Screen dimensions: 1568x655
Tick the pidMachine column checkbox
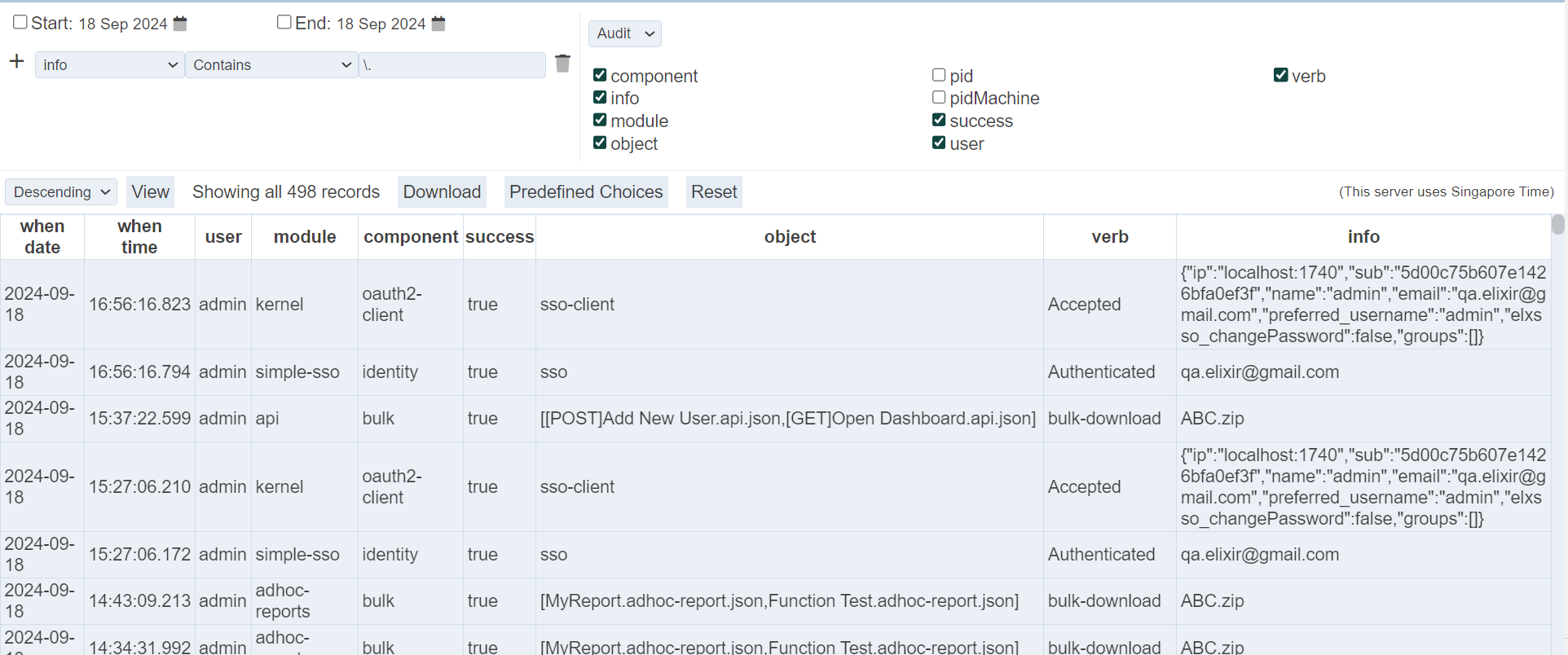(939, 98)
